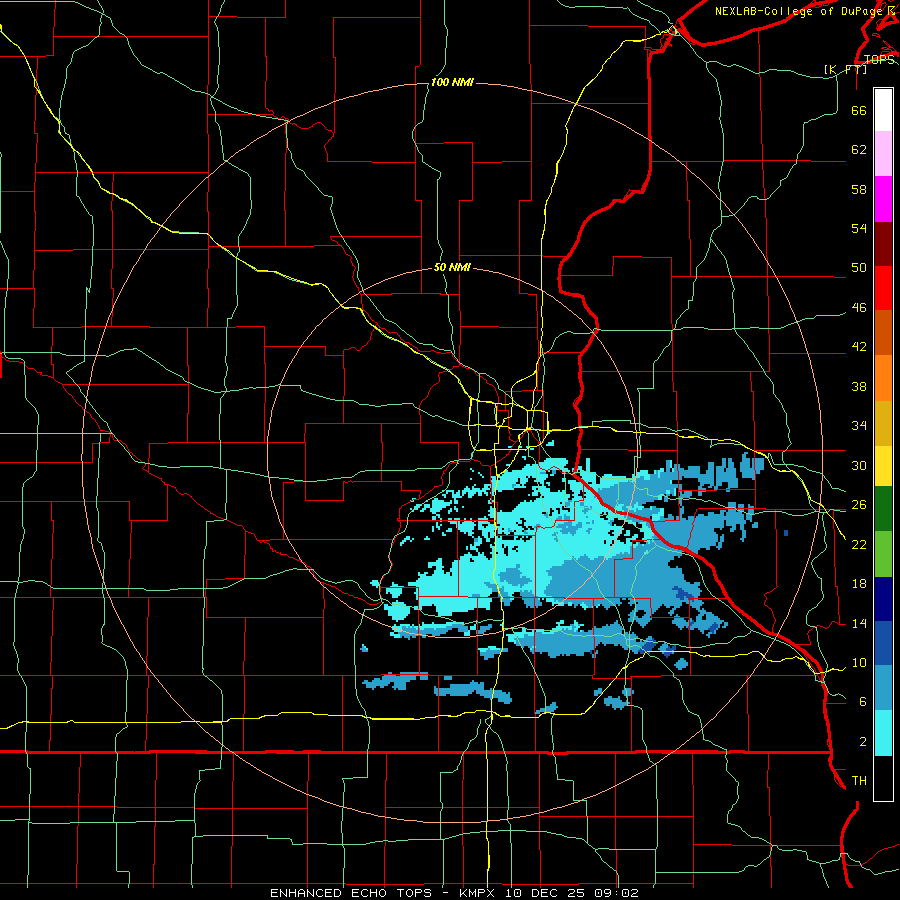Click the "62" legend value
Screen dimensions: 900x900
tap(859, 150)
